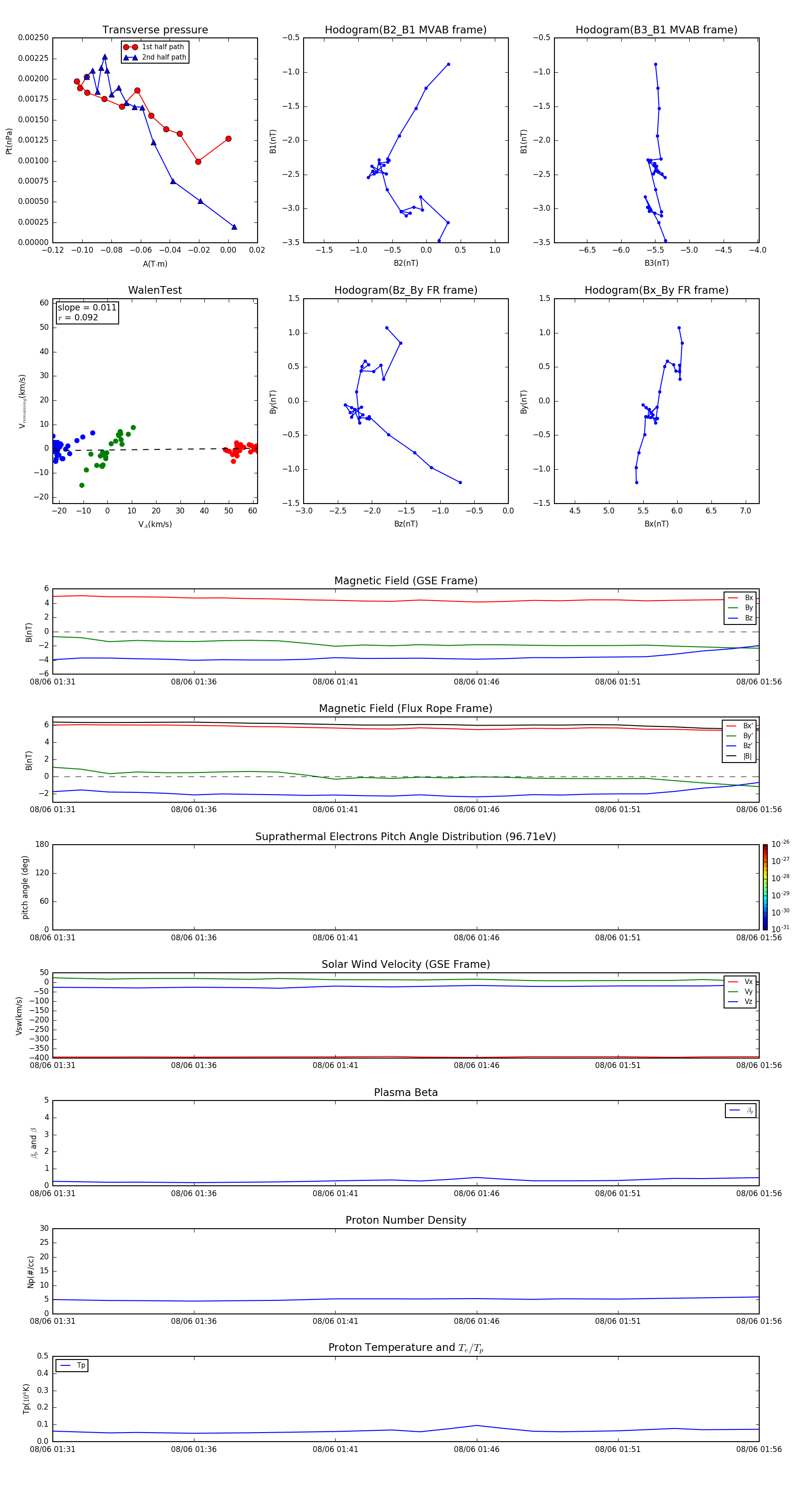This screenshot has width=812, height=1489.
Task: Click the Proton Number Density title
Action: click(x=406, y=1220)
